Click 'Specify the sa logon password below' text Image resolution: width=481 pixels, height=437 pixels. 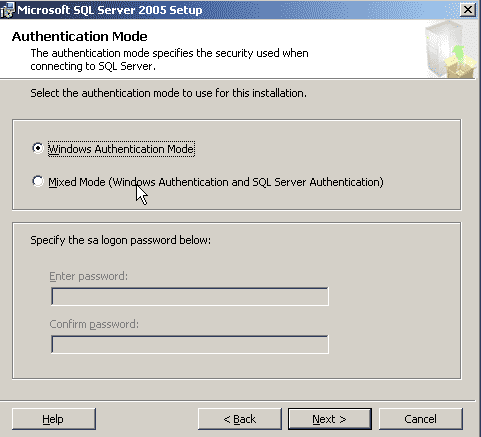pyautogui.click(x=121, y=240)
